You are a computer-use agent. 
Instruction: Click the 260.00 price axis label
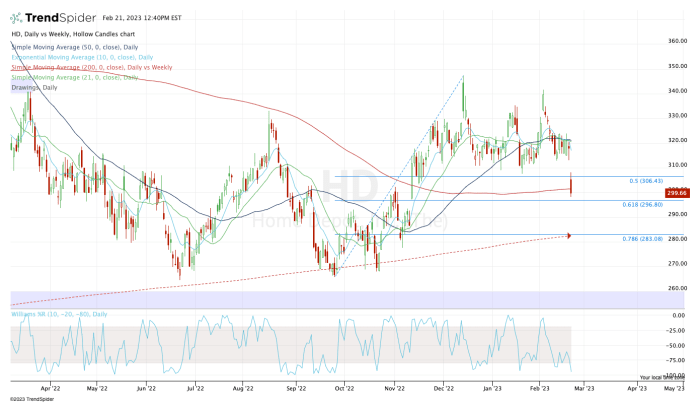click(677, 288)
